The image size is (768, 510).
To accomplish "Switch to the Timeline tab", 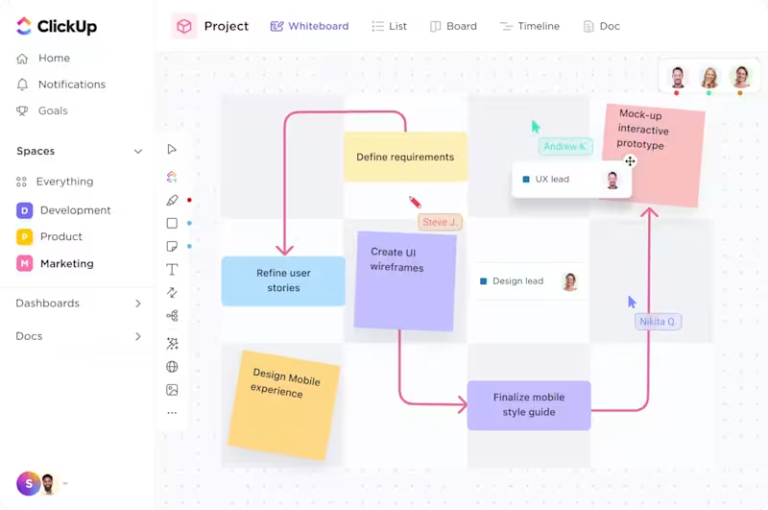I will click(x=529, y=26).
